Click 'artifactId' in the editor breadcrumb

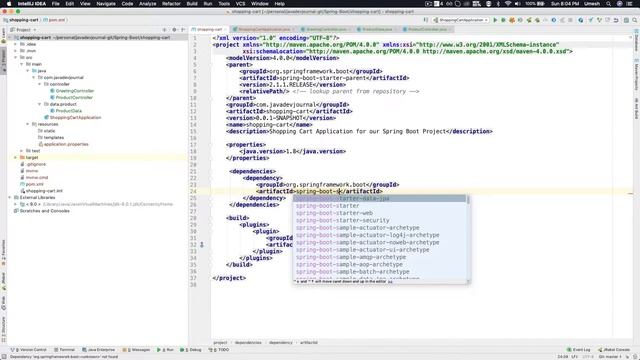coord(309,342)
